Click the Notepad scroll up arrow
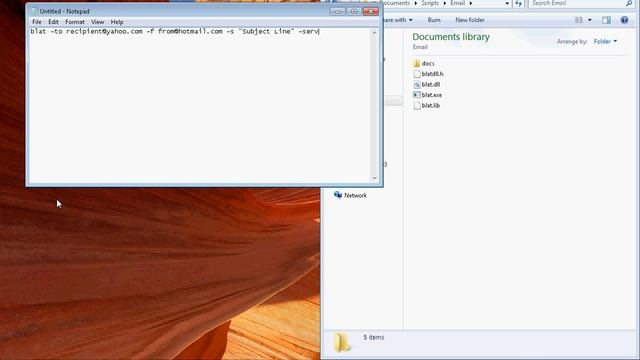The height and width of the screenshot is (360, 640). 374,32
